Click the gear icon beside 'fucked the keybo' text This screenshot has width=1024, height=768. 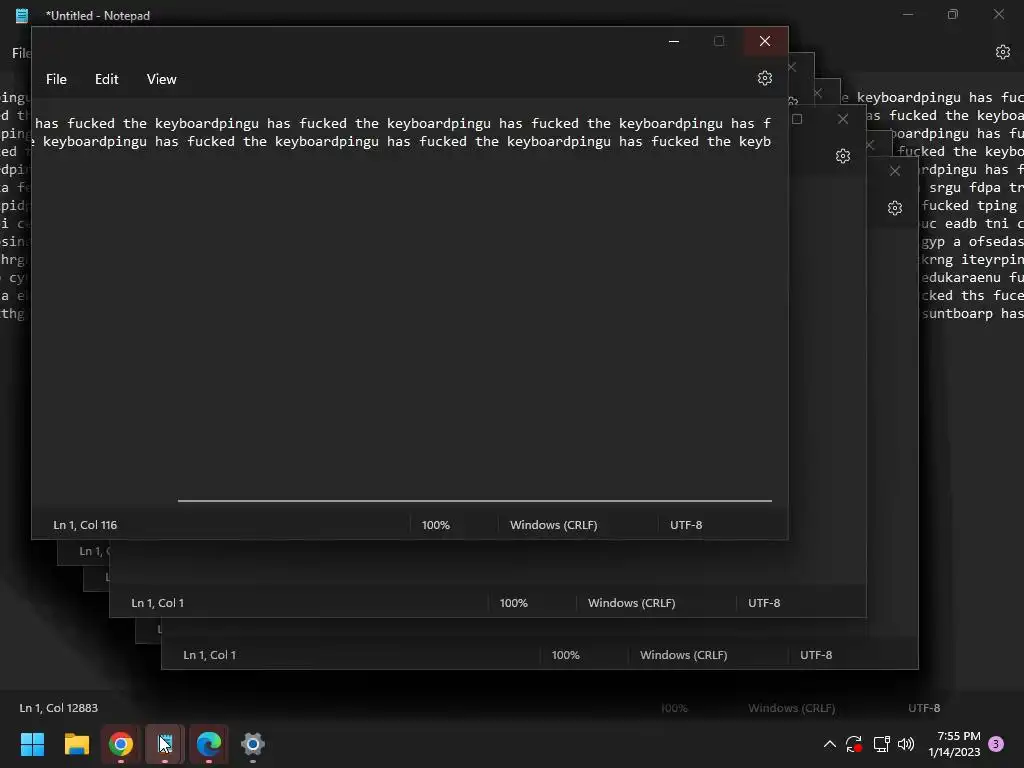pyautogui.click(x=843, y=156)
